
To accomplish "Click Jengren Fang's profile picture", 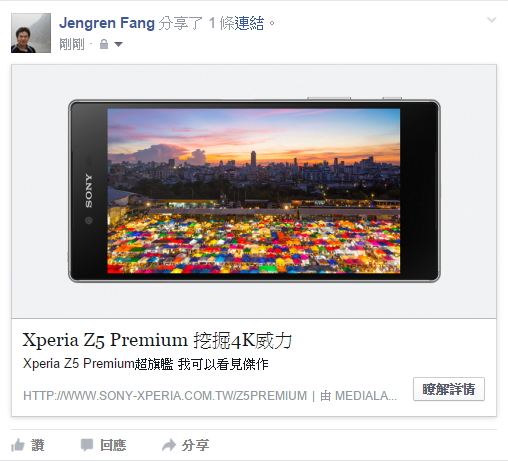I will coord(31,33).
